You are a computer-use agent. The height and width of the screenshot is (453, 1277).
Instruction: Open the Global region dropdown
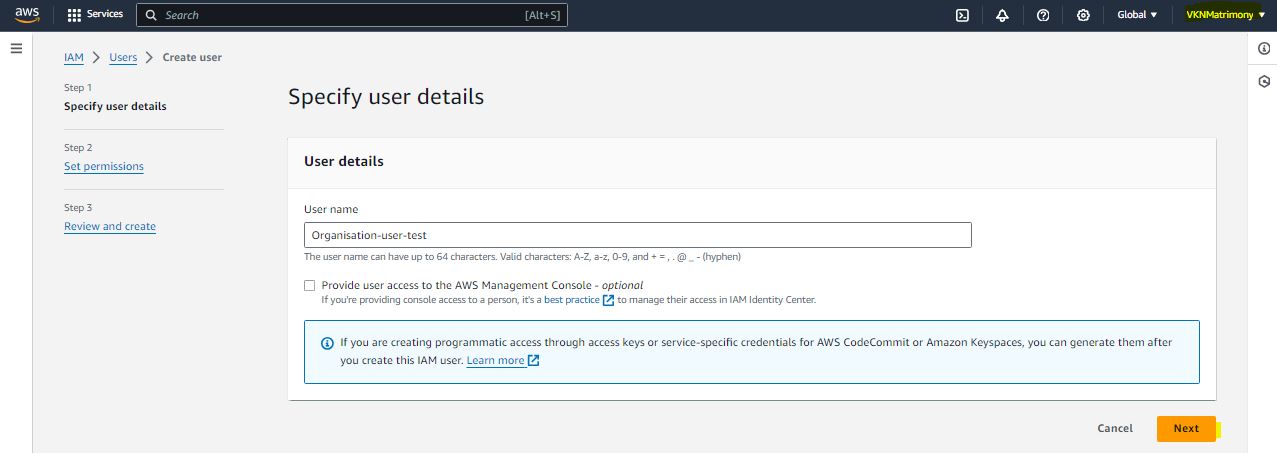pos(1137,15)
